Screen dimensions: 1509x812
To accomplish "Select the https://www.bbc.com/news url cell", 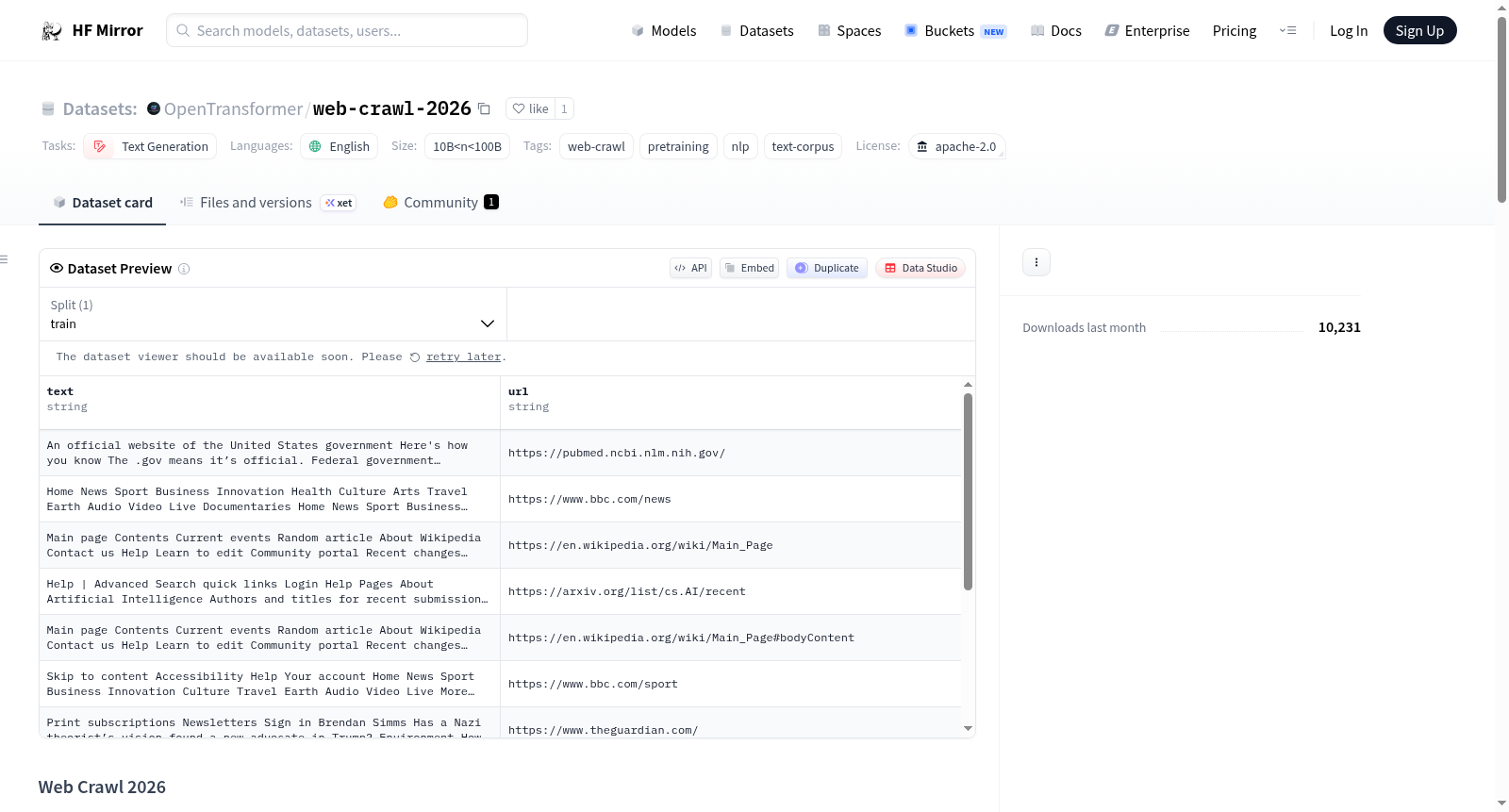I will [x=731, y=500].
